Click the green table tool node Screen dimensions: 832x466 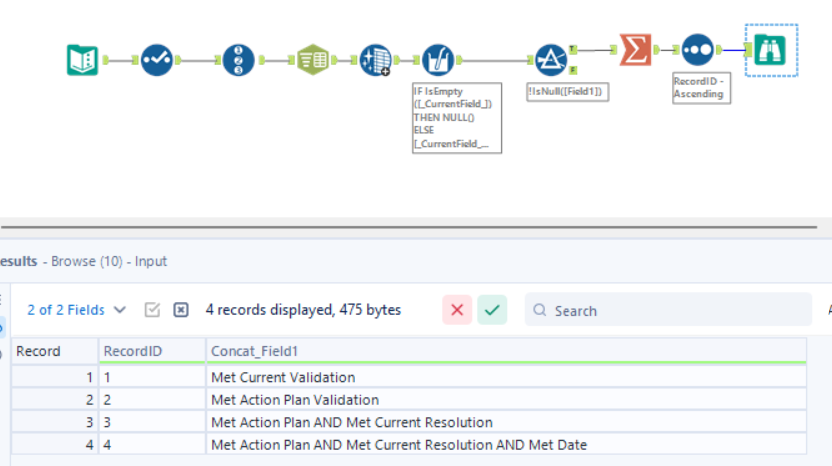pyautogui.click(x=314, y=60)
